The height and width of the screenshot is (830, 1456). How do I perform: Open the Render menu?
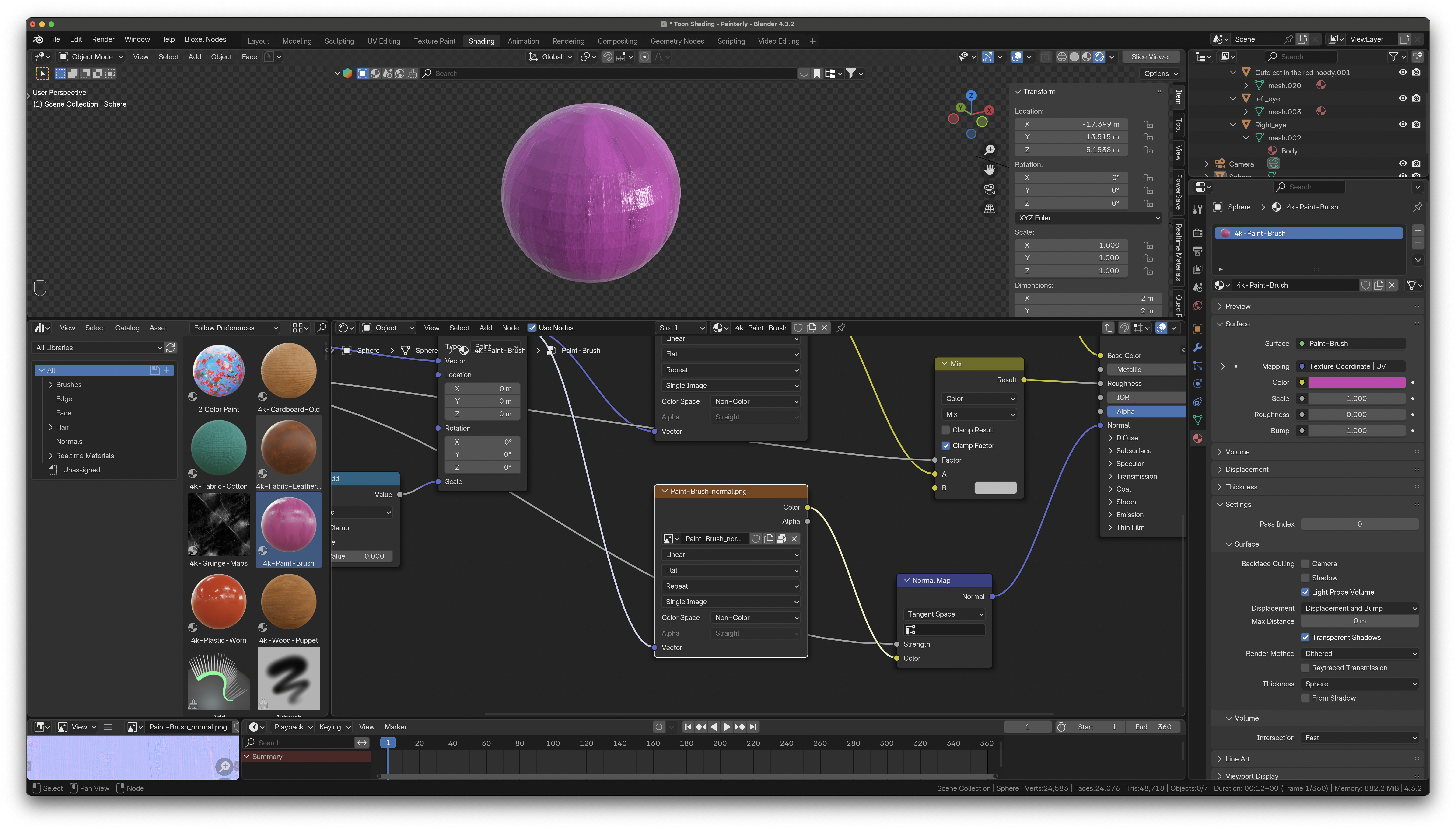pos(103,39)
